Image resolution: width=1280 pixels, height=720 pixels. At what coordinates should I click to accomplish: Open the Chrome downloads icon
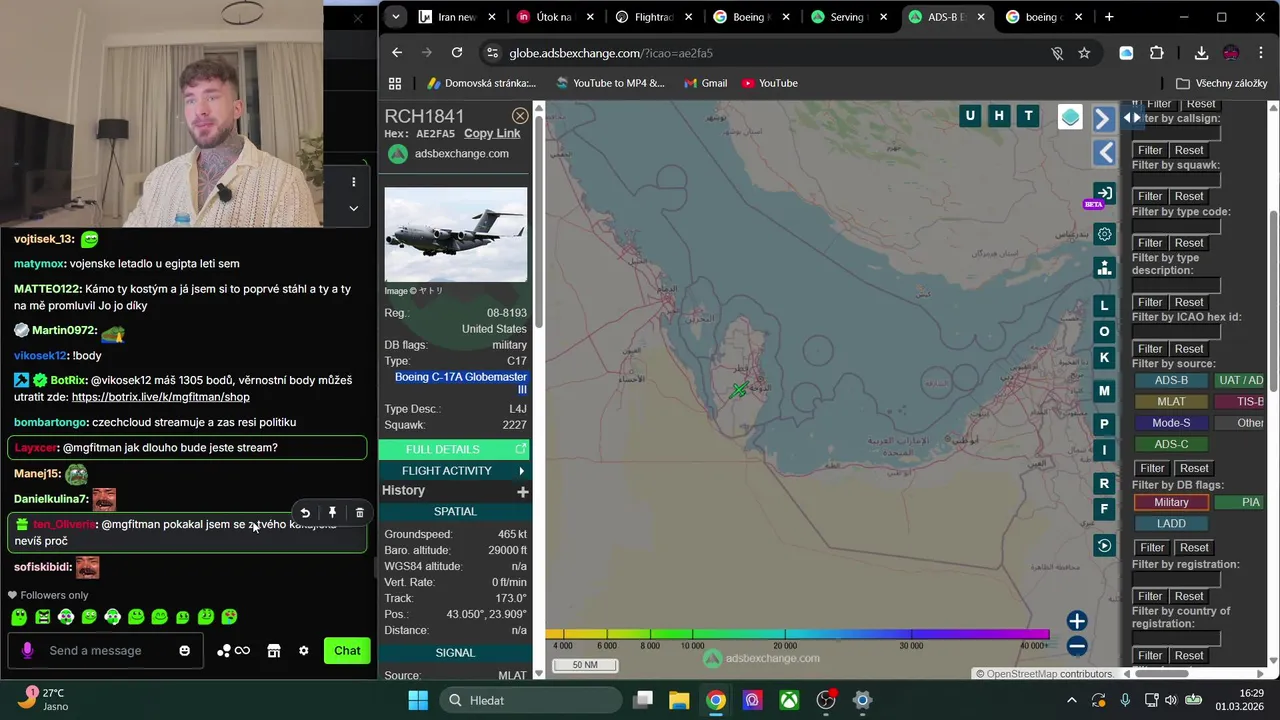1201,53
